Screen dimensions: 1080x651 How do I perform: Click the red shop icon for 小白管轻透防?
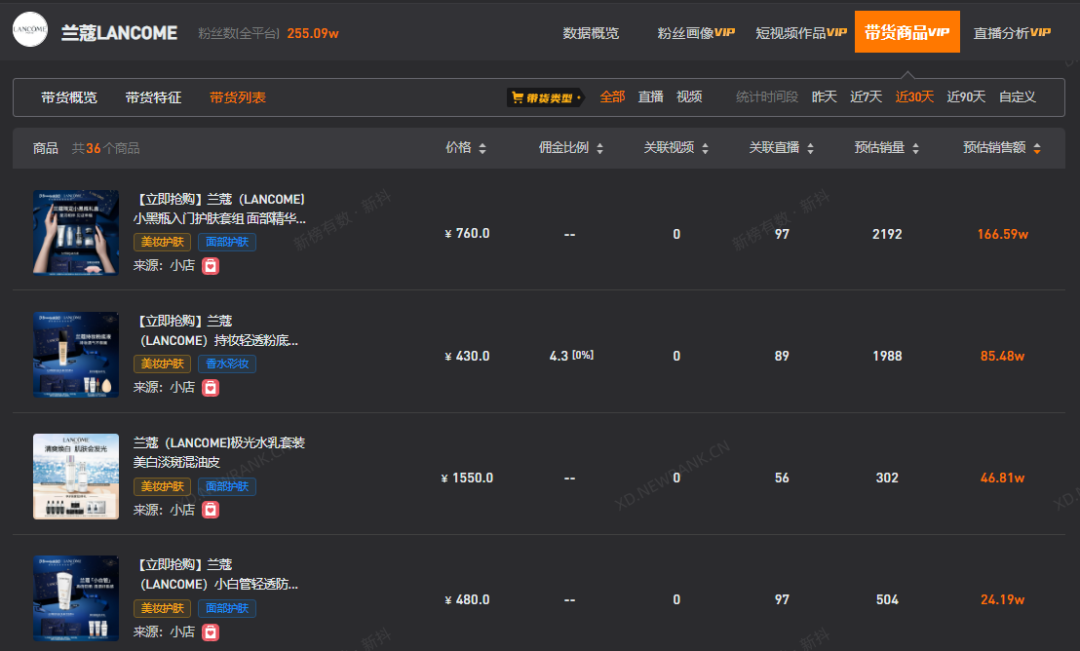(x=211, y=632)
